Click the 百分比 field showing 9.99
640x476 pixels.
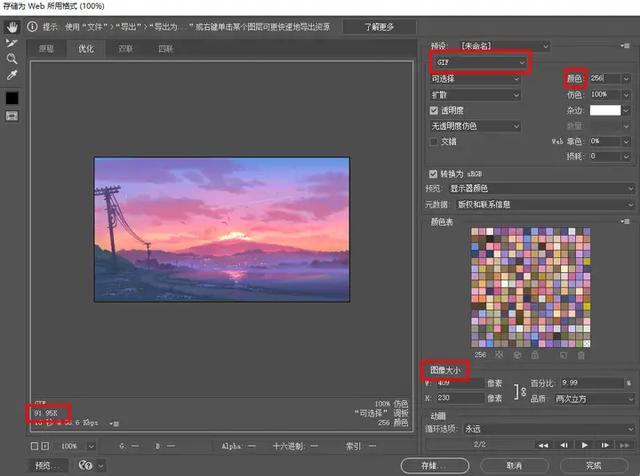pyautogui.click(x=591, y=383)
